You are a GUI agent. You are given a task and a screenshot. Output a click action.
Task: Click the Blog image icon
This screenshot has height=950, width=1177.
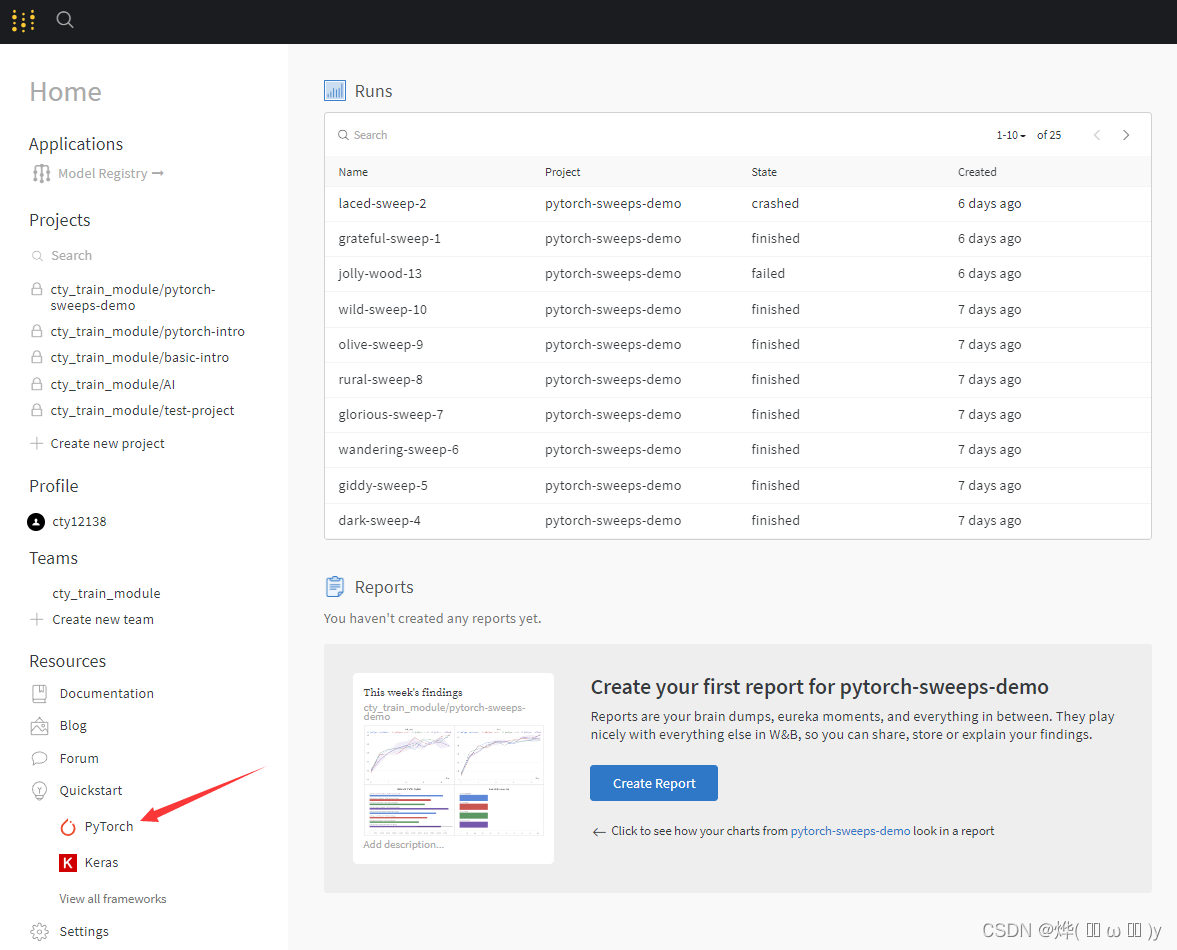coord(39,726)
